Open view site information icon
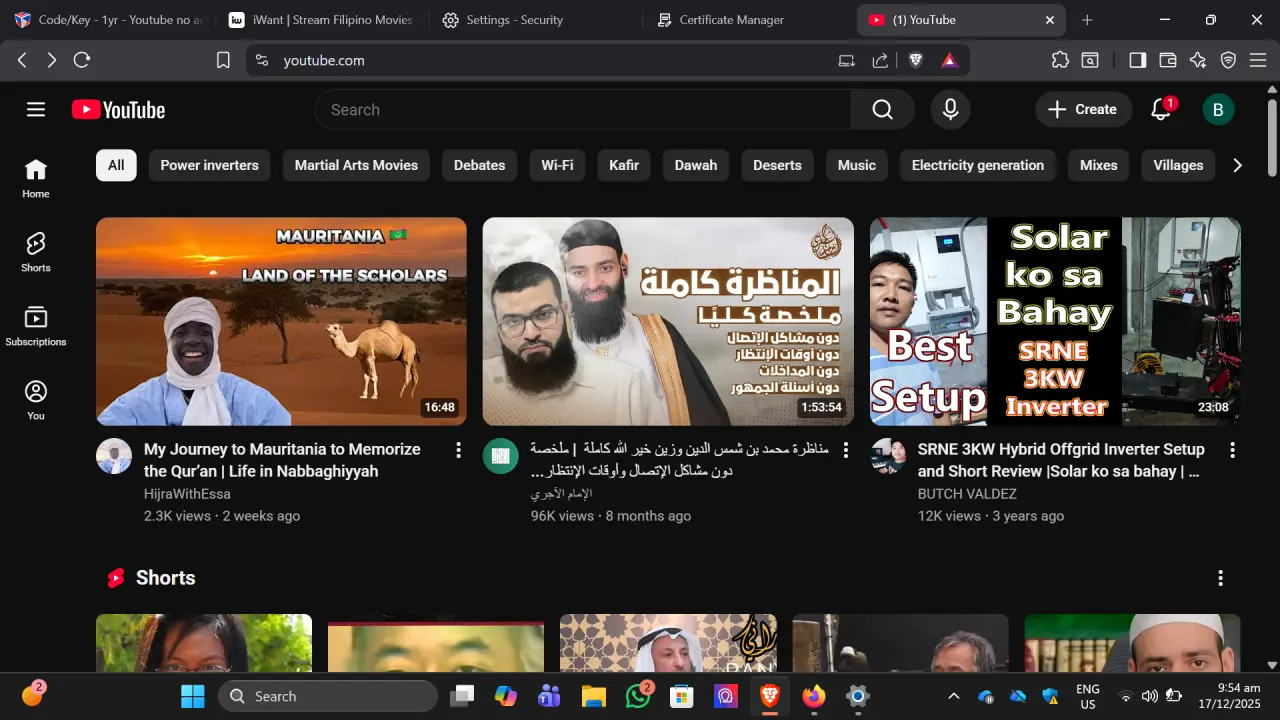 coord(262,60)
